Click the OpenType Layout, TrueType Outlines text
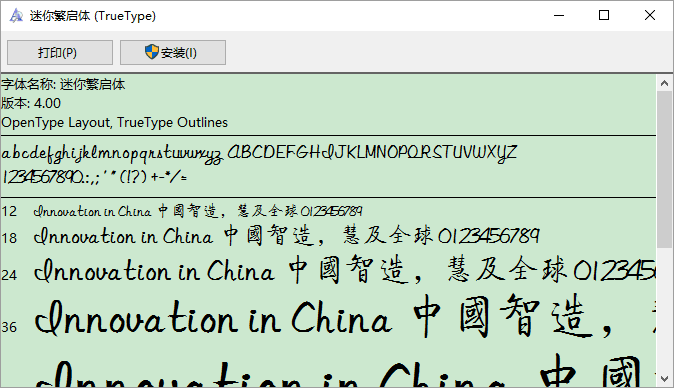674x388 pixels. click(114, 122)
